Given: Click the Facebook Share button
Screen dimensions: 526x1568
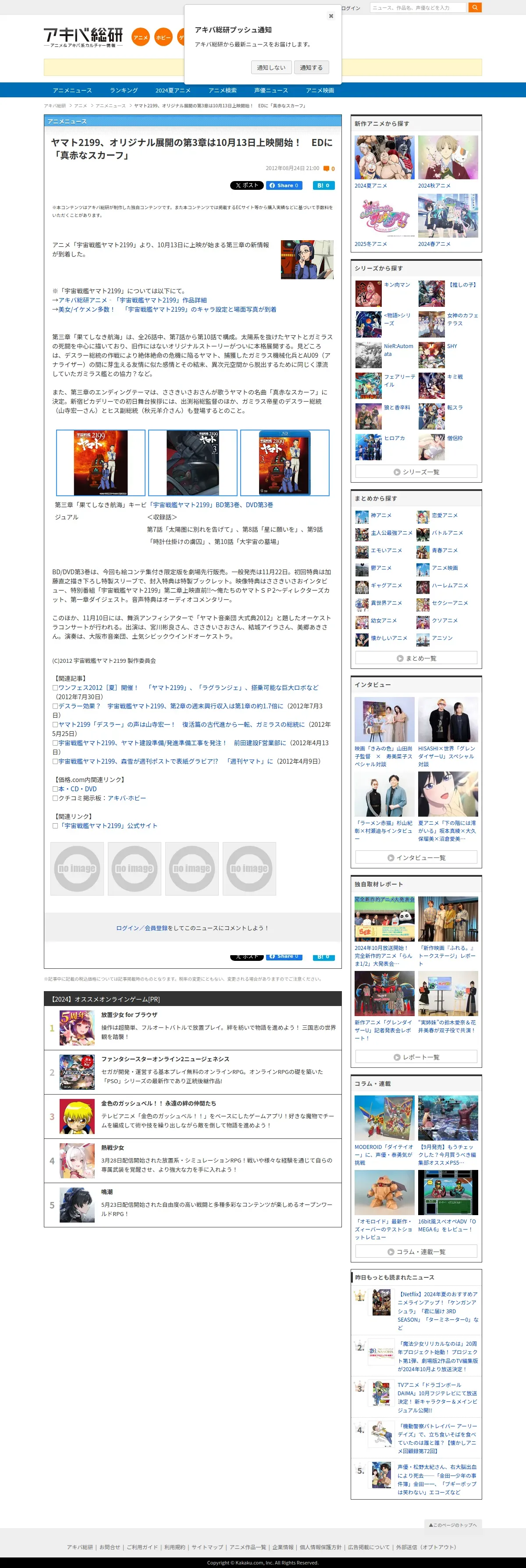Looking at the screenshot, I should [284, 185].
